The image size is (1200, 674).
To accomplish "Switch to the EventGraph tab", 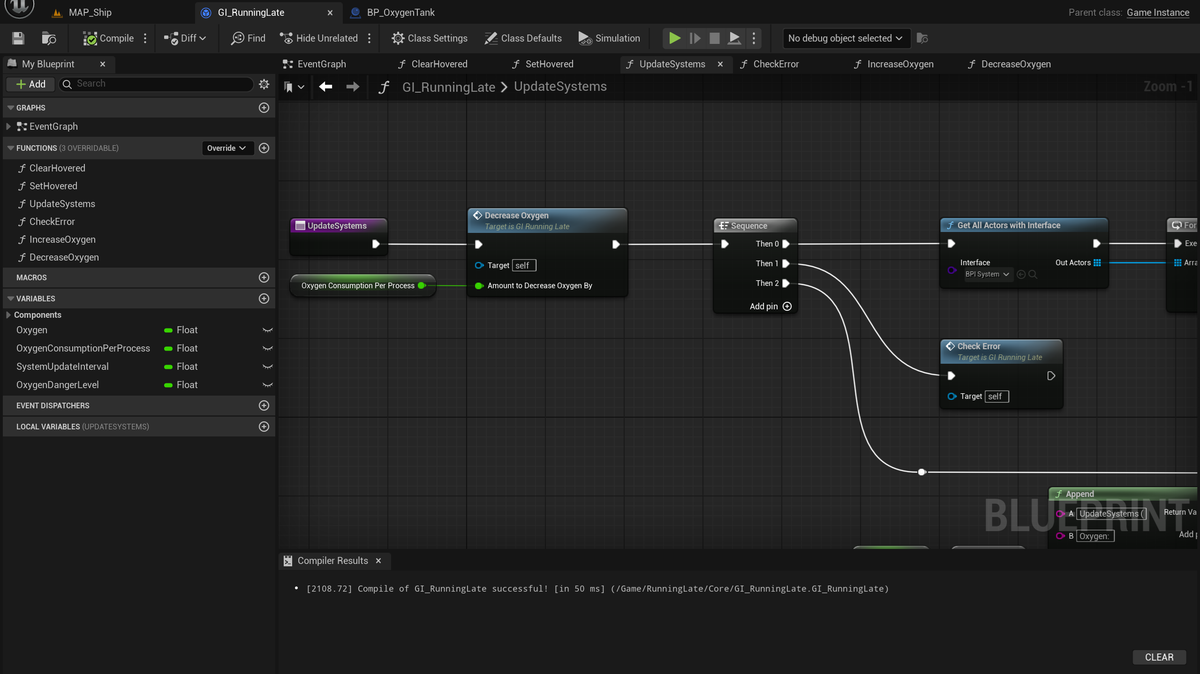I will coord(321,64).
